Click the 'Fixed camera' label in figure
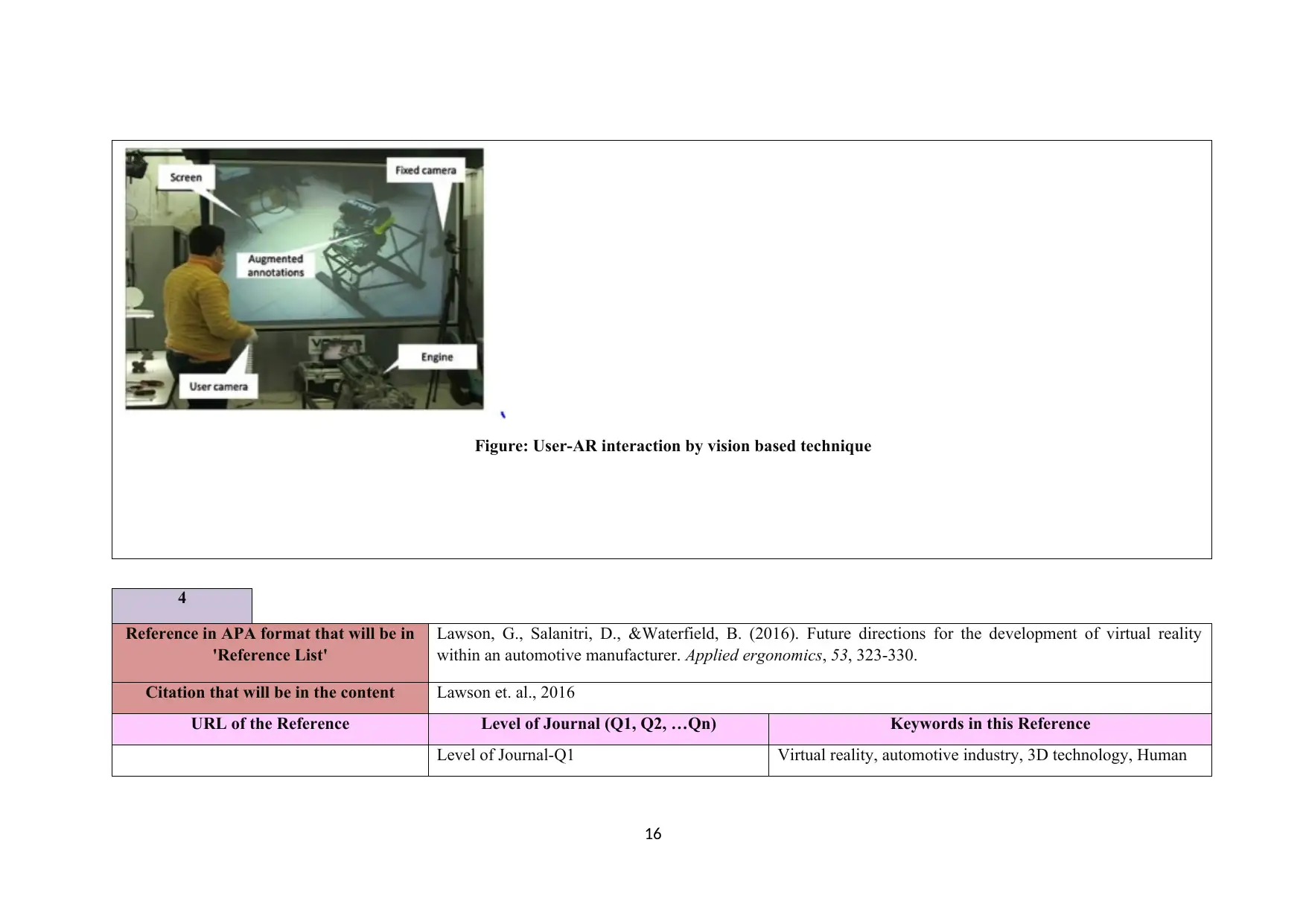Image resolution: width=1306 pixels, height=924 pixels. (425, 170)
